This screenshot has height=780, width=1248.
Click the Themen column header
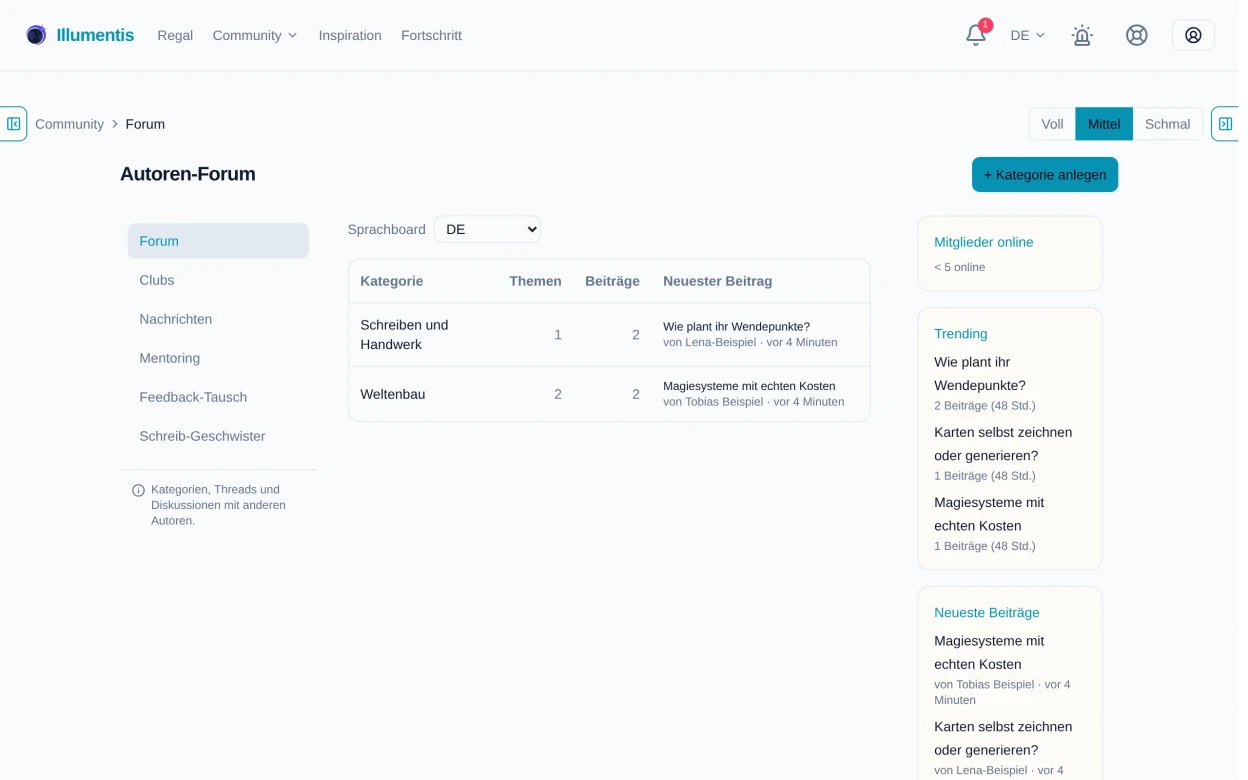click(x=535, y=281)
